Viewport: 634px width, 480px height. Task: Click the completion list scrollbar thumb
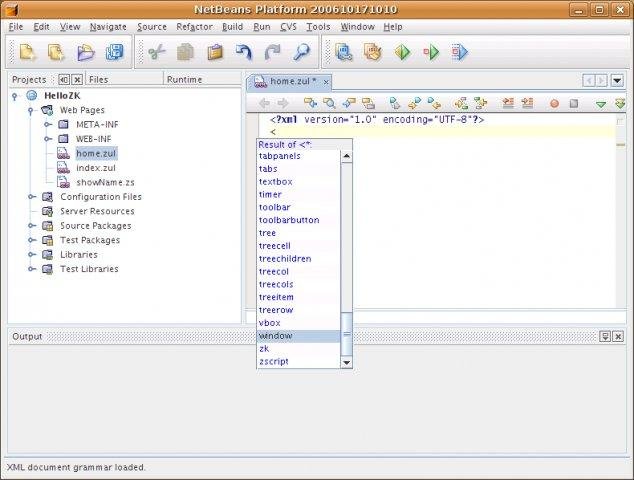coord(347,335)
